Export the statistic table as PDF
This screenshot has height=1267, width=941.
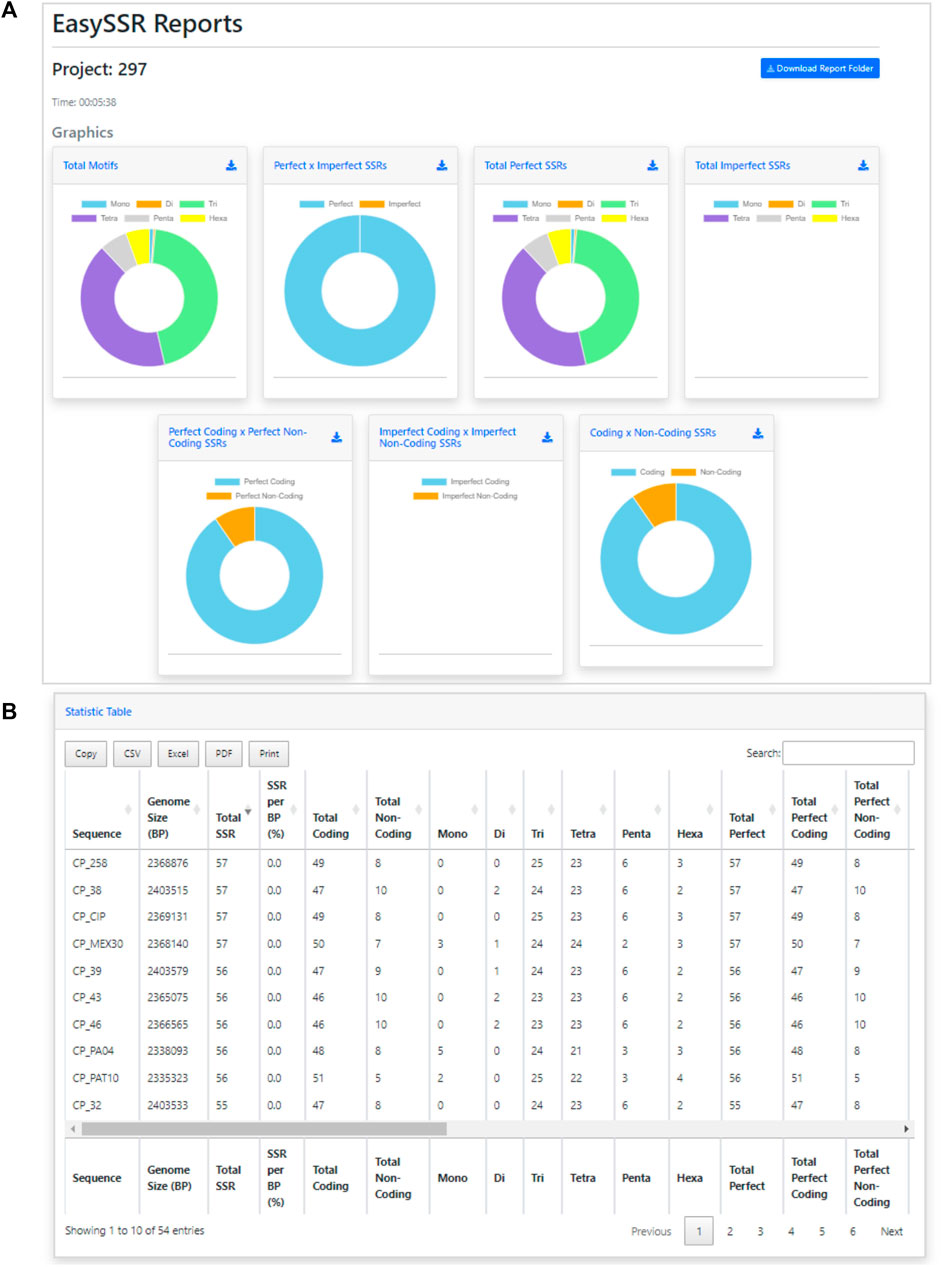click(x=224, y=754)
